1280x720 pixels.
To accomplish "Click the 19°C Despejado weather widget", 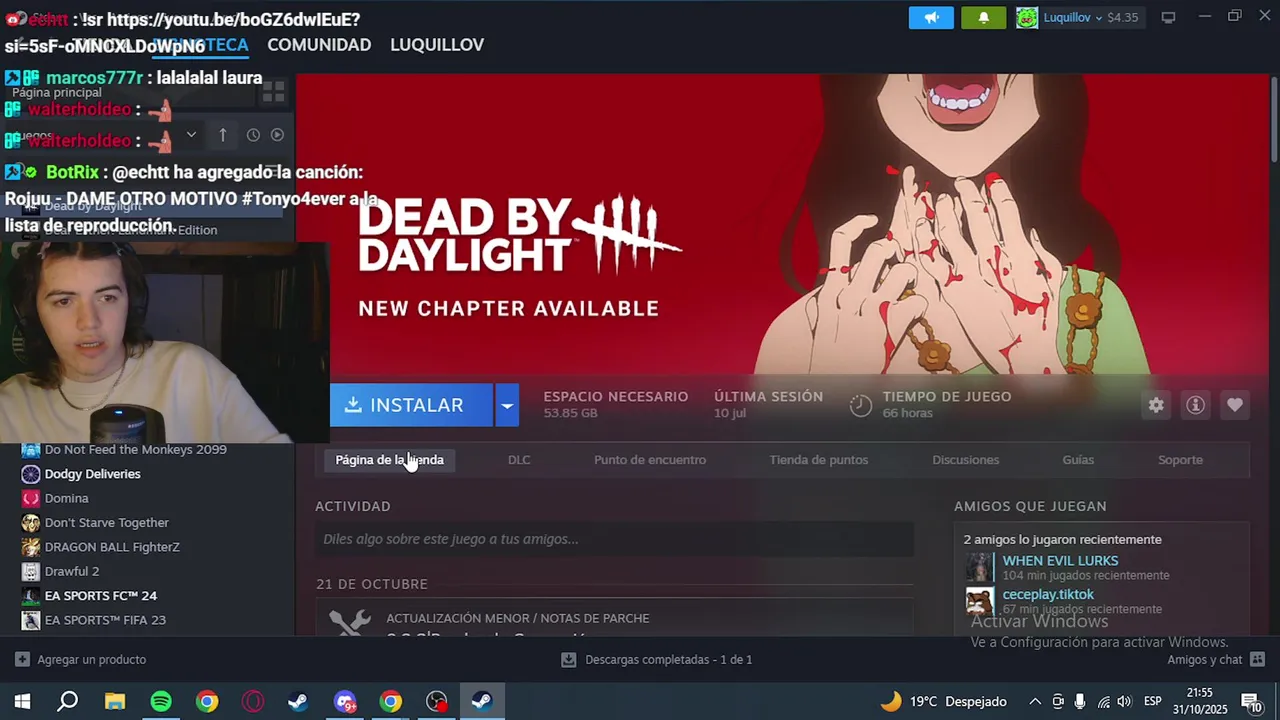I will click(x=943, y=701).
